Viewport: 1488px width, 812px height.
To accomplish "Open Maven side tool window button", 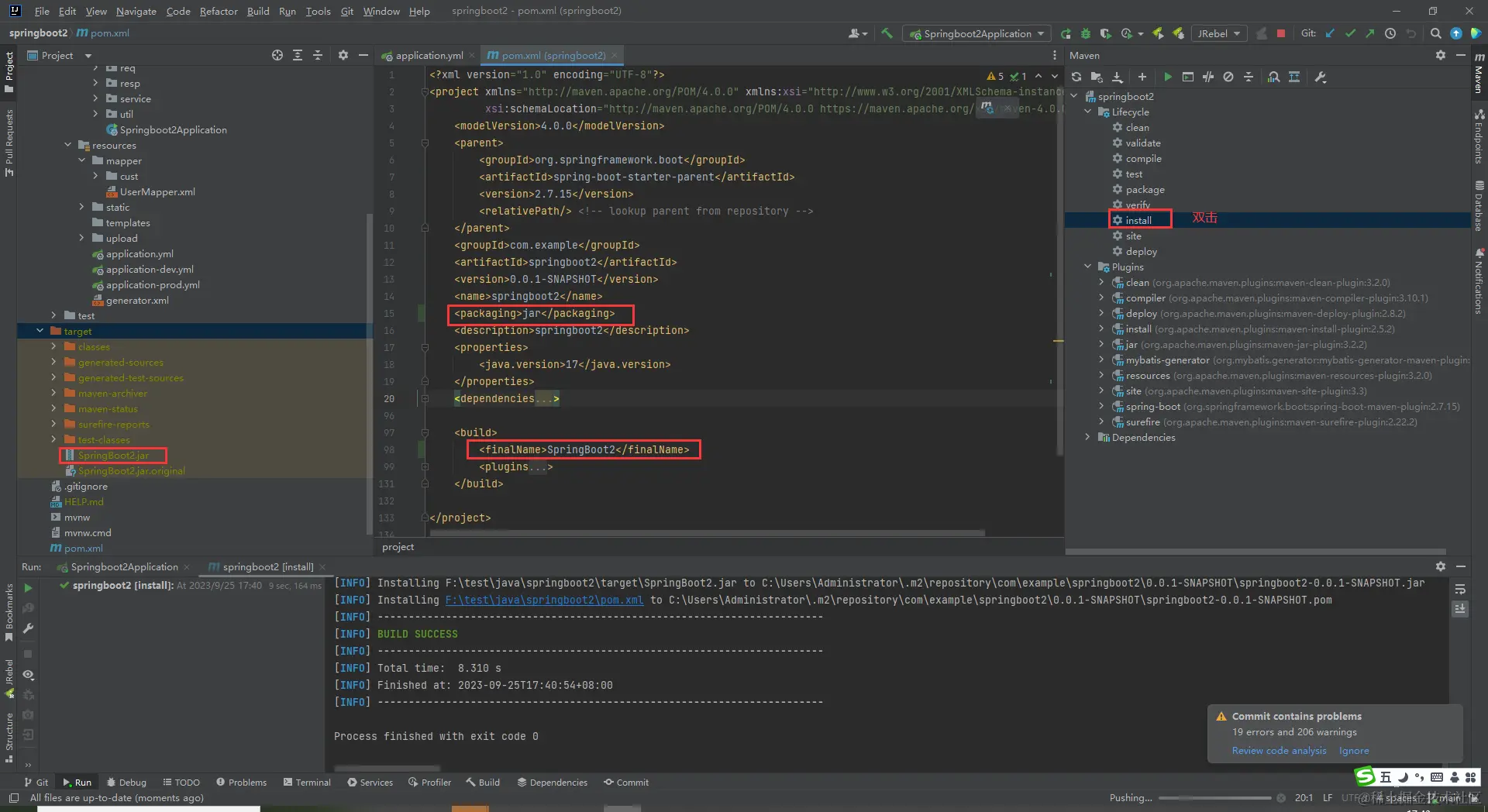I will pyautogui.click(x=1479, y=73).
